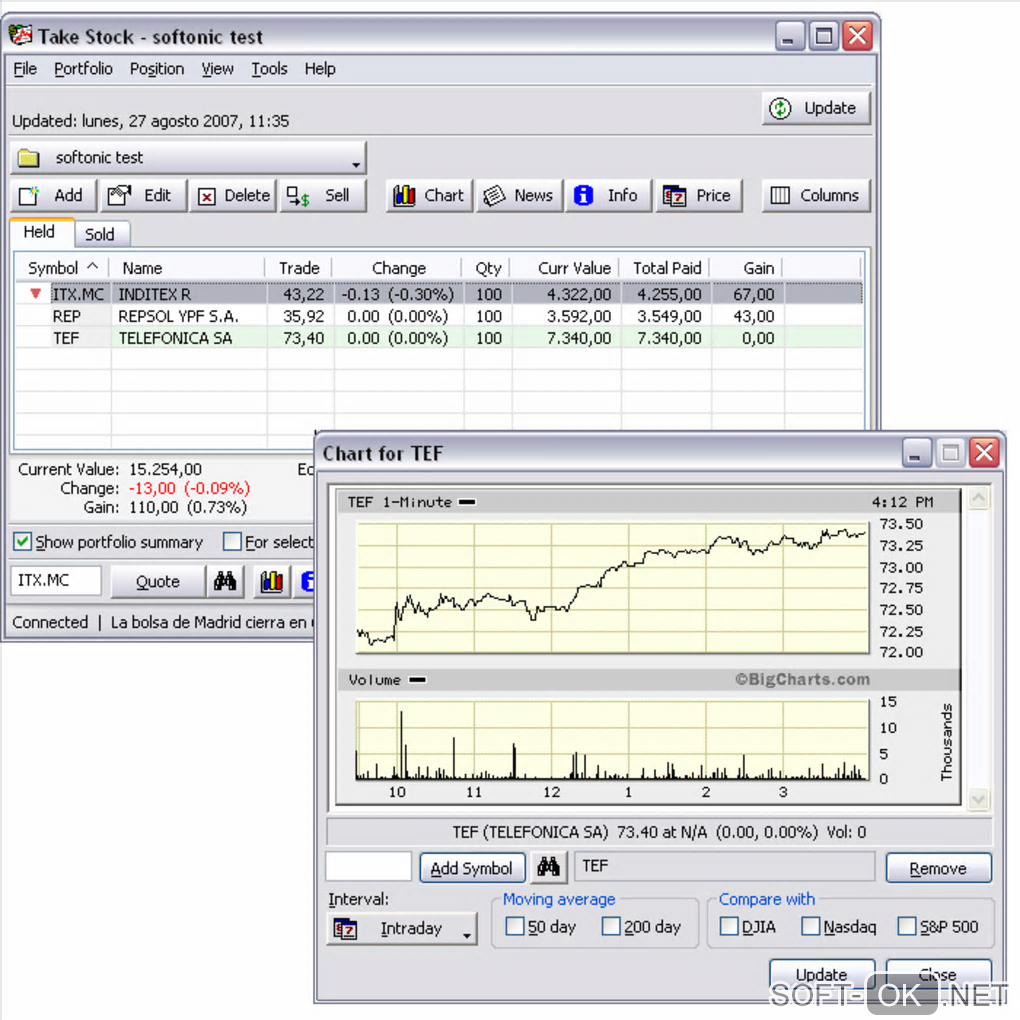Screen dimensions: 1020x1020
Task: Select the TELEFONICA SA row
Action: pos(439,338)
